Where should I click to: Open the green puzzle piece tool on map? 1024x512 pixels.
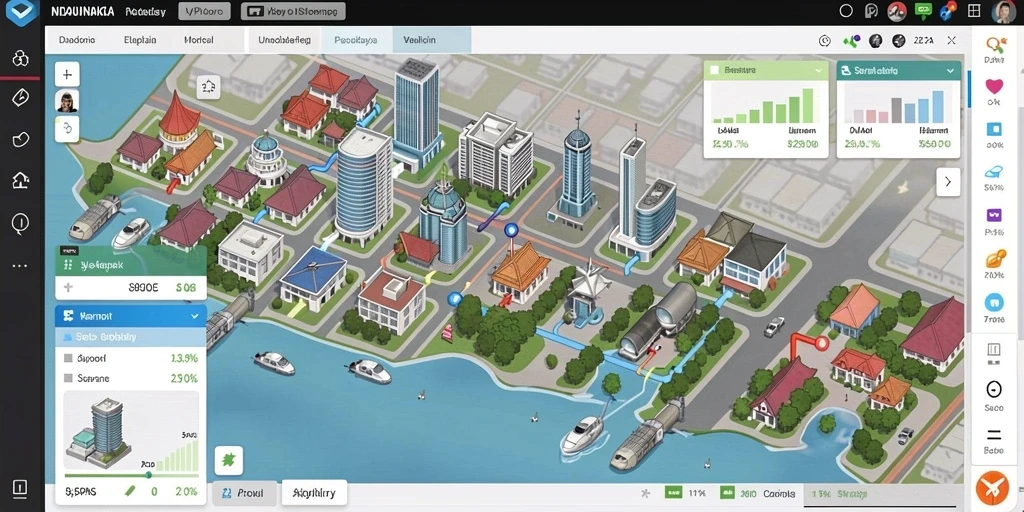[x=229, y=460]
